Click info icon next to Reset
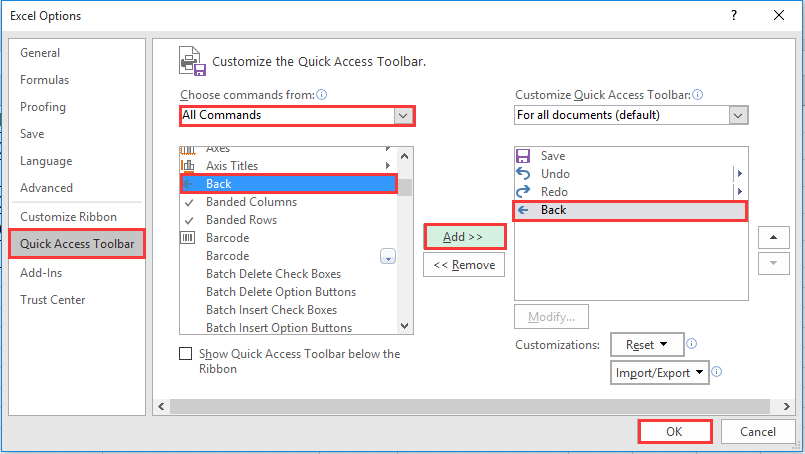 point(692,344)
